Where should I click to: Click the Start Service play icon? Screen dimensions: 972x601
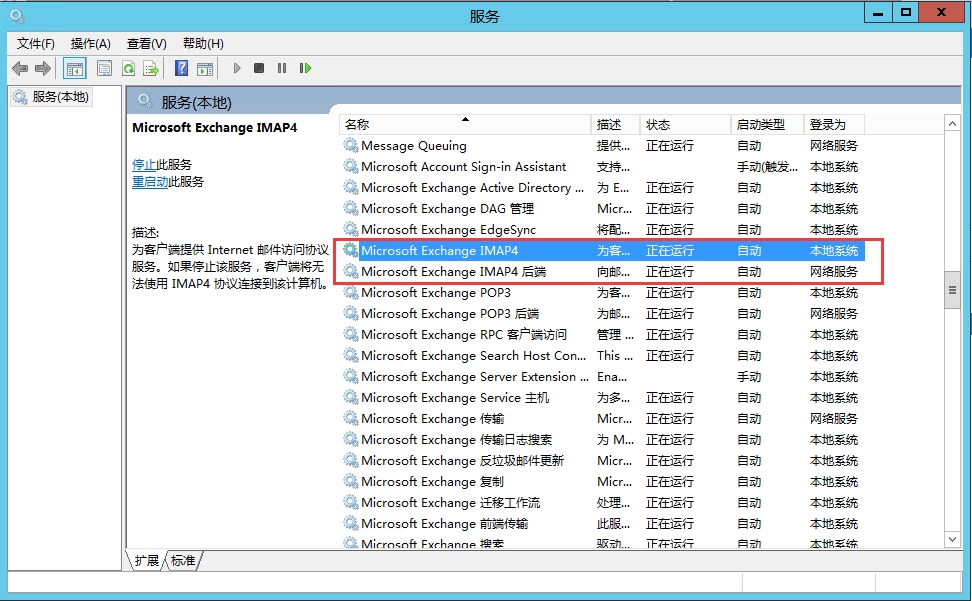click(237, 68)
